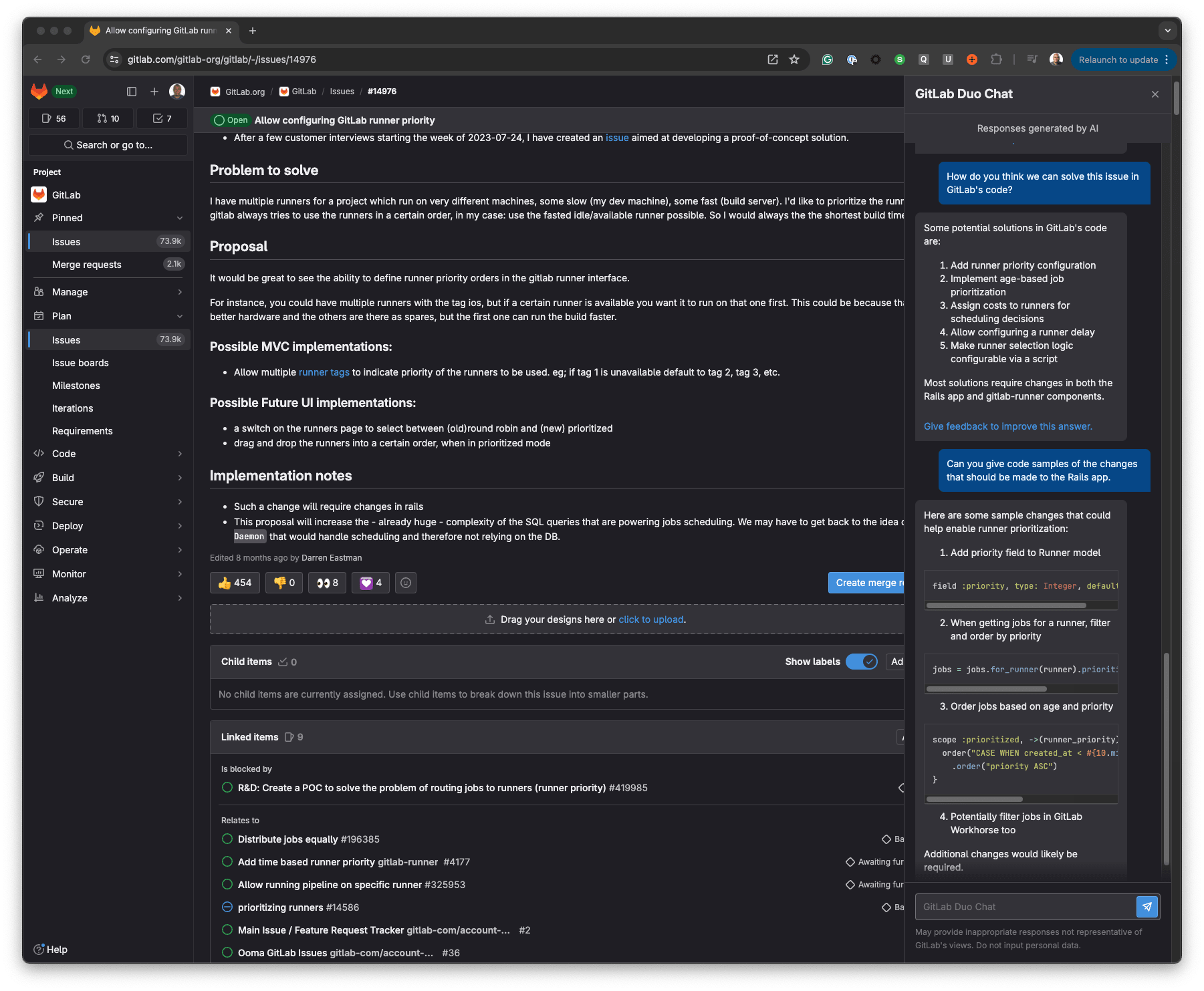Open the create new plus menu
Screen dimensions: 1204x991
click(x=154, y=92)
